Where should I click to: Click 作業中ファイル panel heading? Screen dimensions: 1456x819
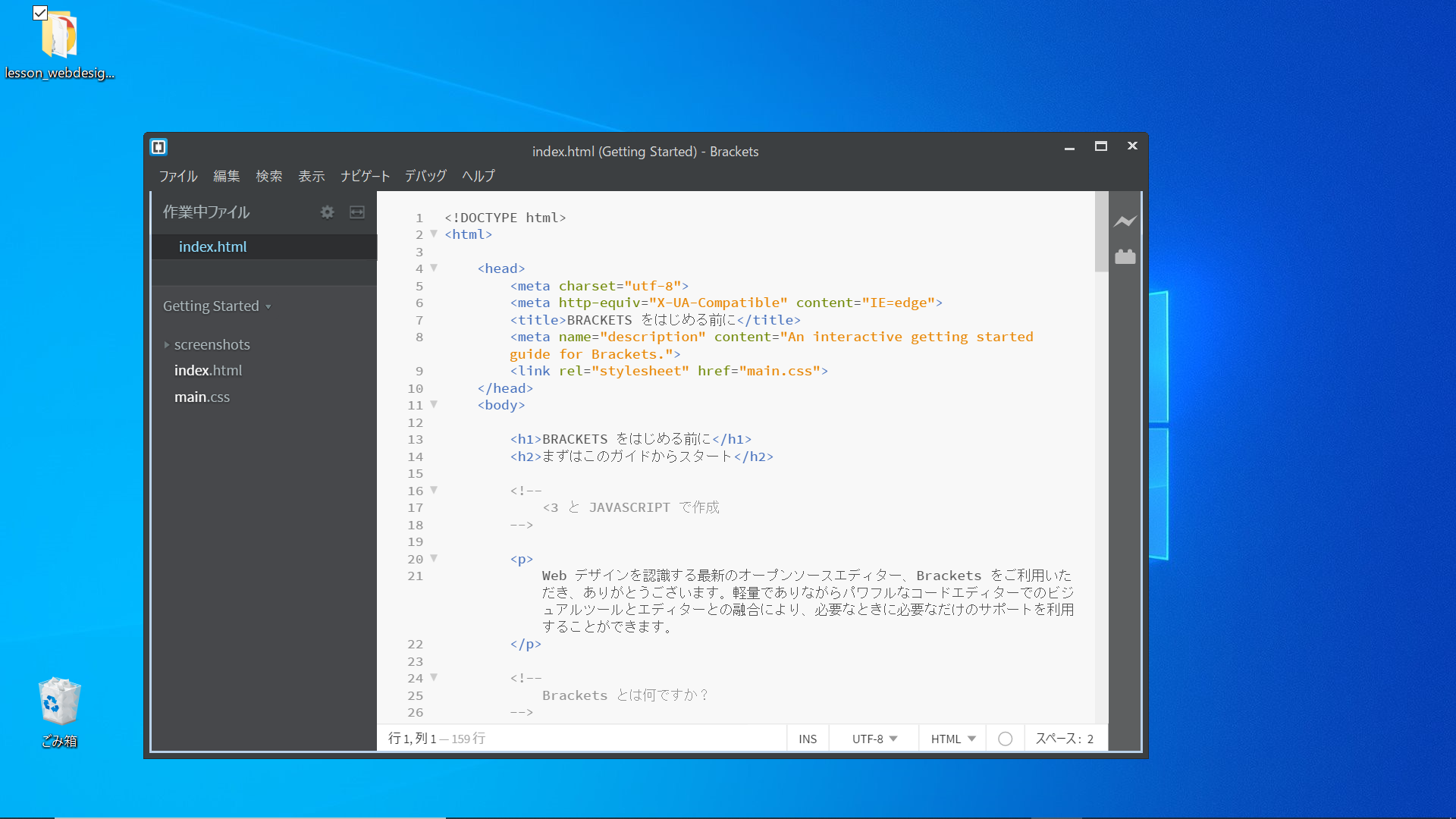[206, 212]
